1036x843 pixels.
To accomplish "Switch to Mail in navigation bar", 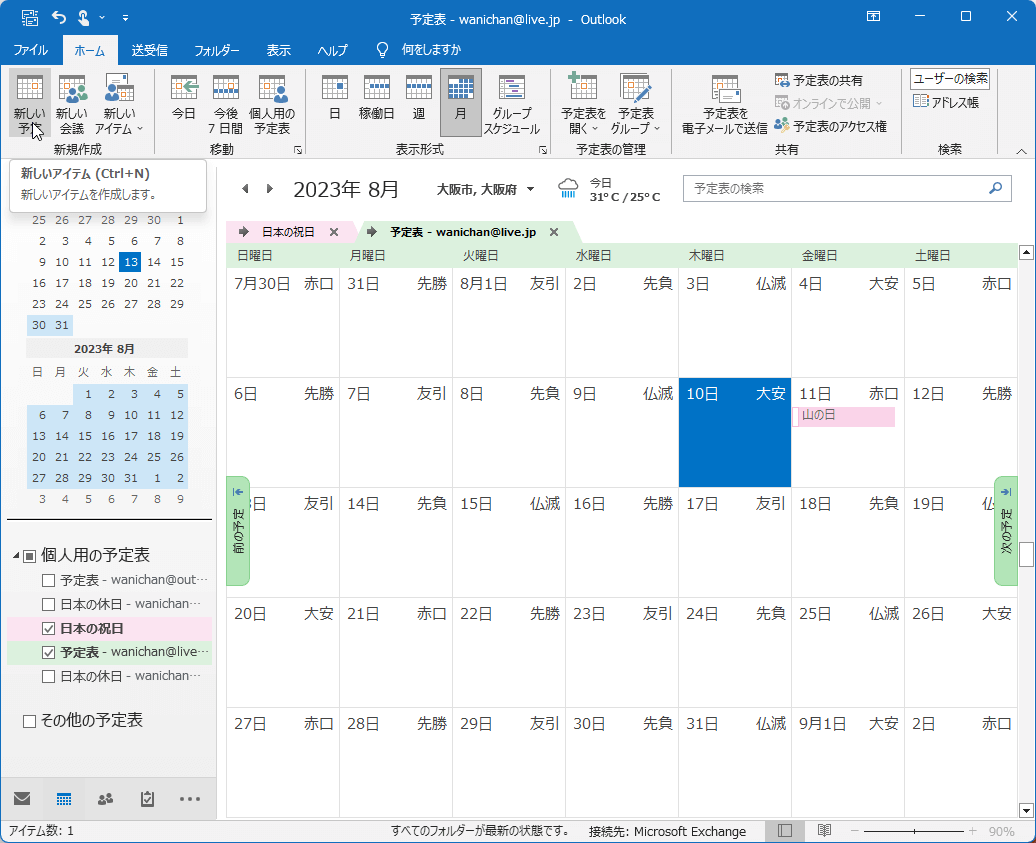I will point(22,799).
